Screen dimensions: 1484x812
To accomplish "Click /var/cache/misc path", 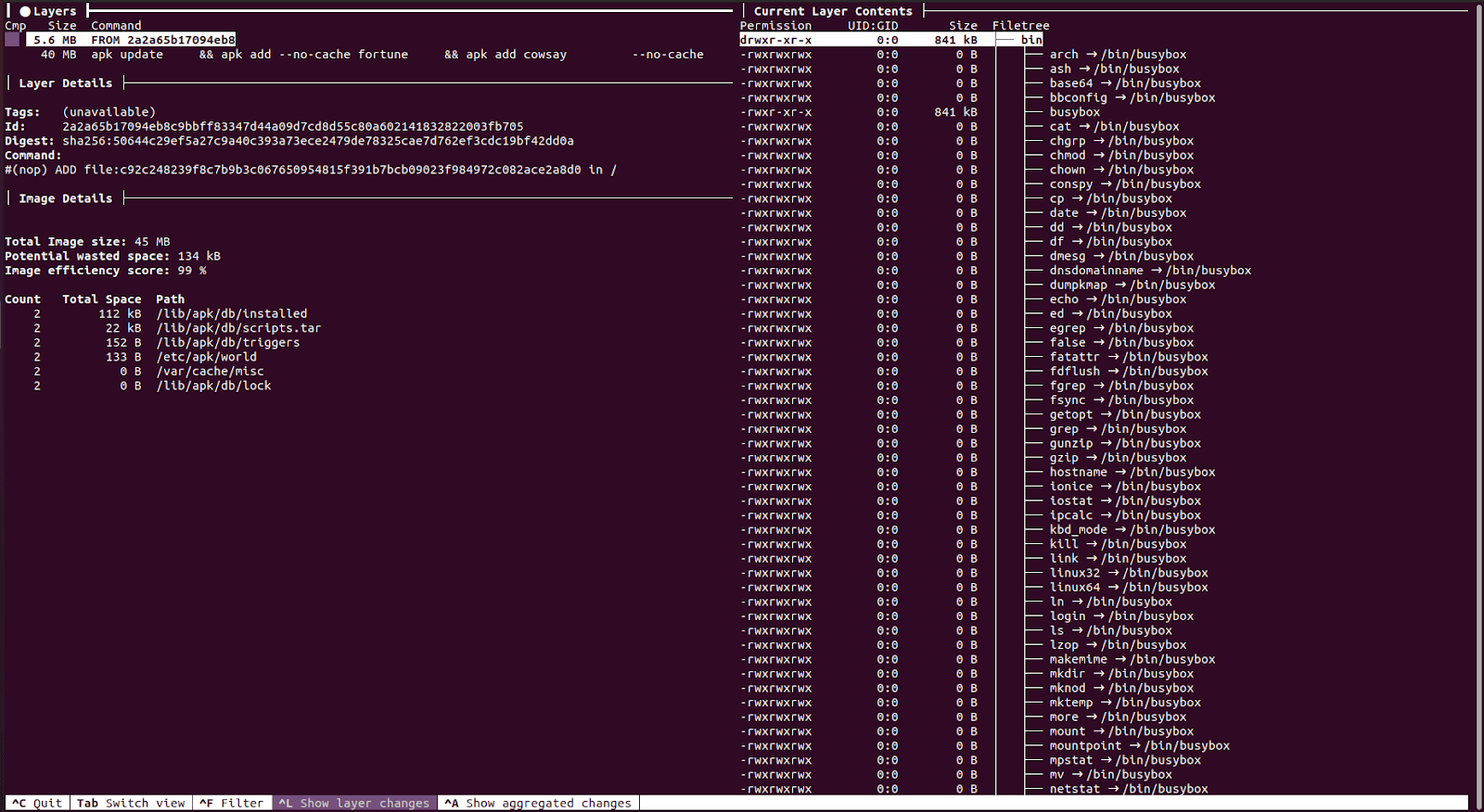I will 210,372.
